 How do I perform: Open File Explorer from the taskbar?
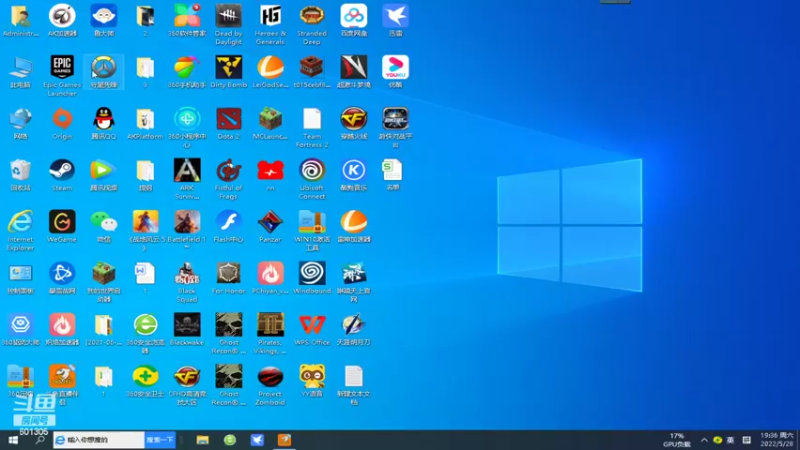point(203,440)
